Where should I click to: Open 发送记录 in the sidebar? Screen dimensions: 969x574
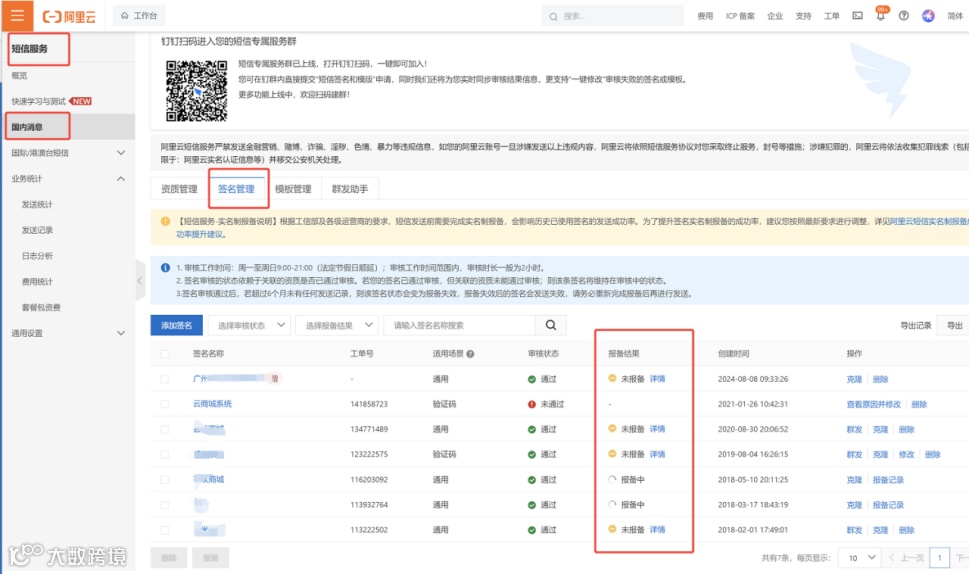coord(37,230)
